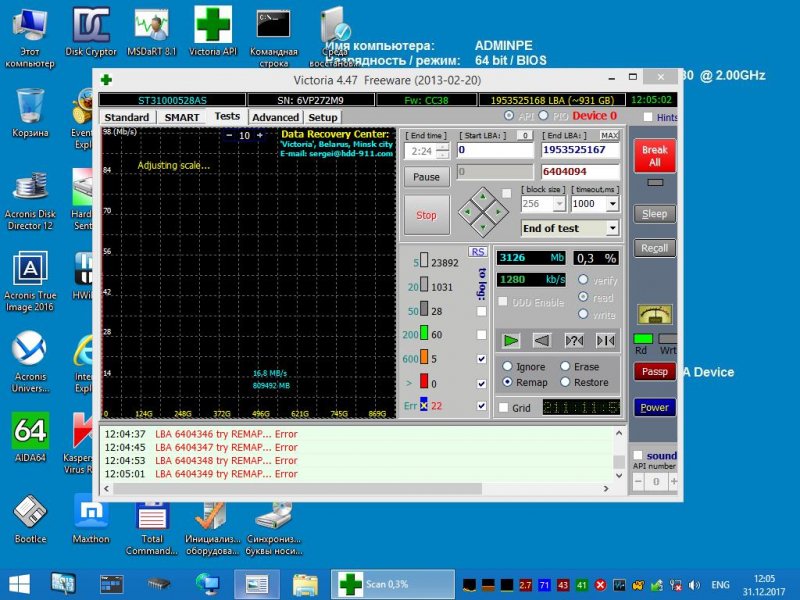Viewport: 800px width, 600px height.
Task: Click the directional diamond navigation pad
Action: point(483,211)
